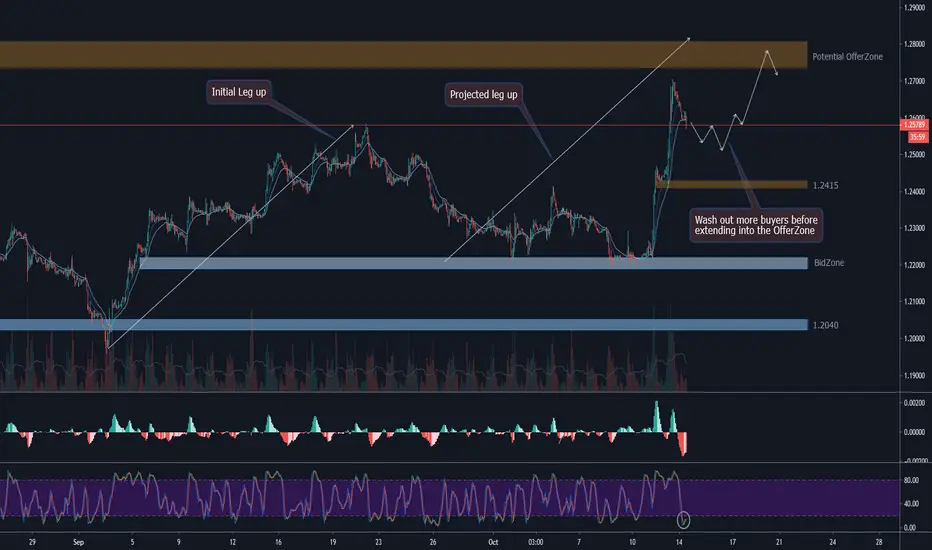Click the date label 29 on the time axis
This screenshot has height=550, width=932.
pyautogui.click(x=32, y=542)
